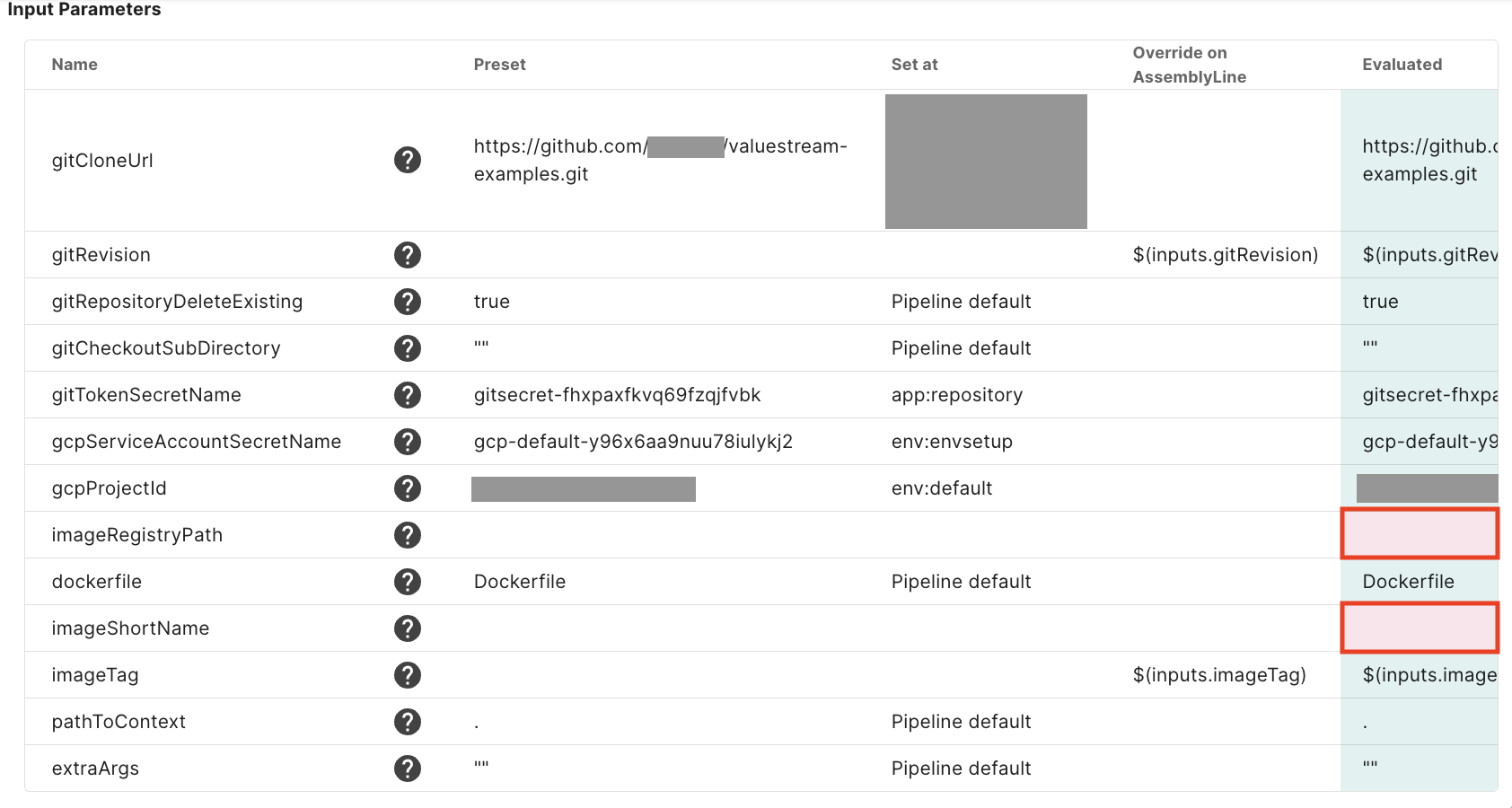Click the gitTokenSecretName preset value
1512x808 pixels.
(617, 395)
